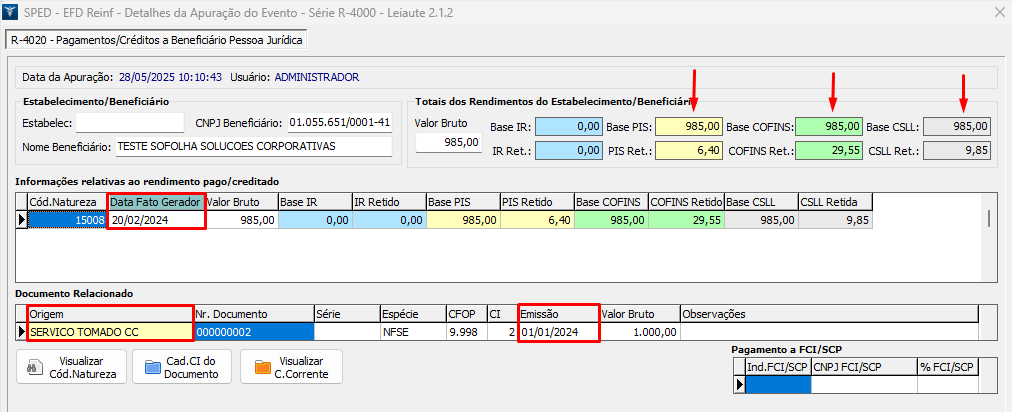The image size is (1012, 412).
Task: Select document number 000000002 cell
Action: point(253,331)
